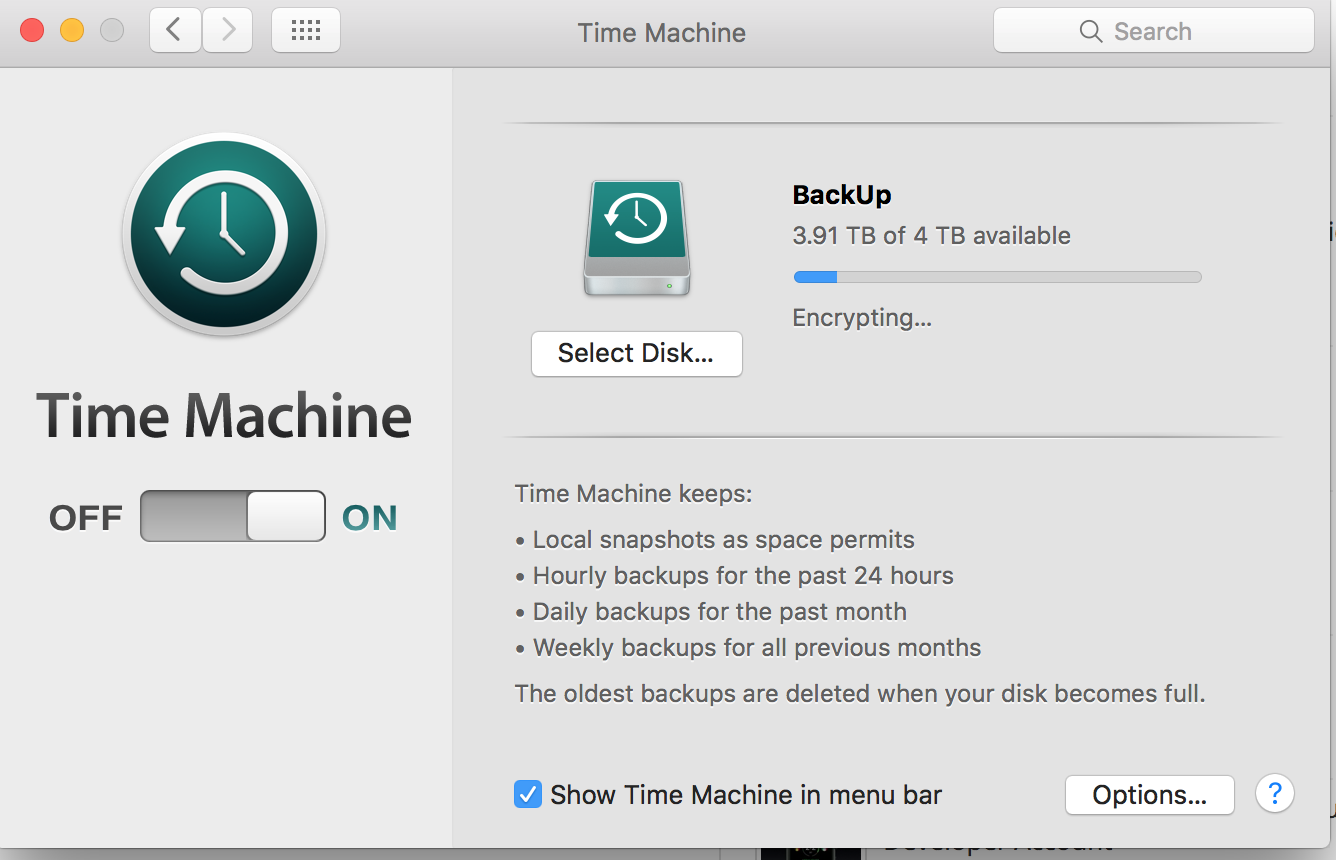Click the 'Time Machine' window title
Image resolution: width=1336 pixels, height=860 pixels.
pyautogui.click(x=662, y=32)
